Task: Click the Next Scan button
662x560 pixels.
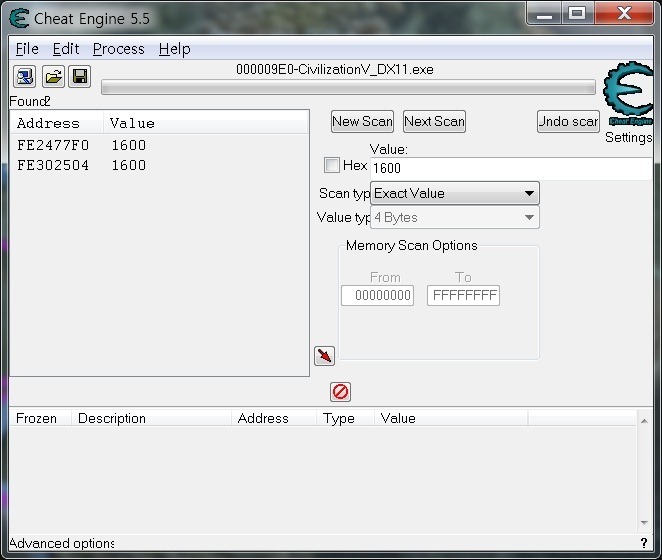Action: 434,122
